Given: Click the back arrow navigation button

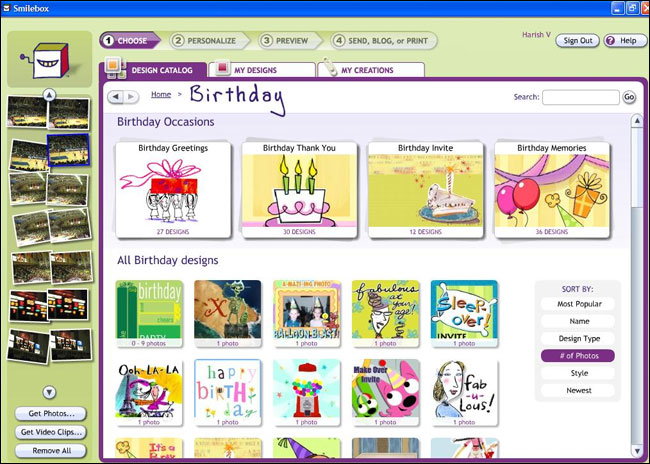Looking at the screenshot, I should (116, 97).
